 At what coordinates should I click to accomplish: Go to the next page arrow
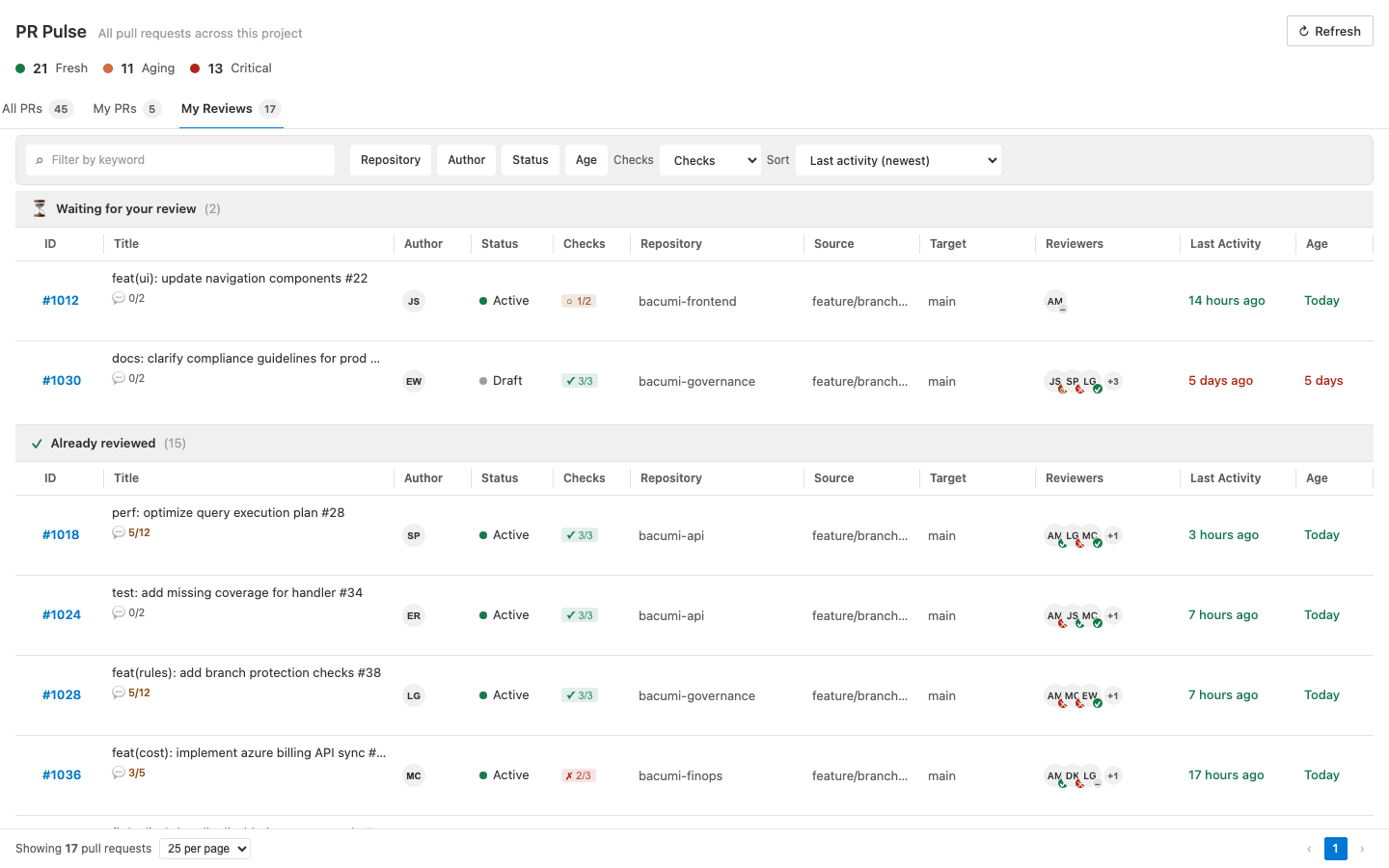pos(1362,849)
